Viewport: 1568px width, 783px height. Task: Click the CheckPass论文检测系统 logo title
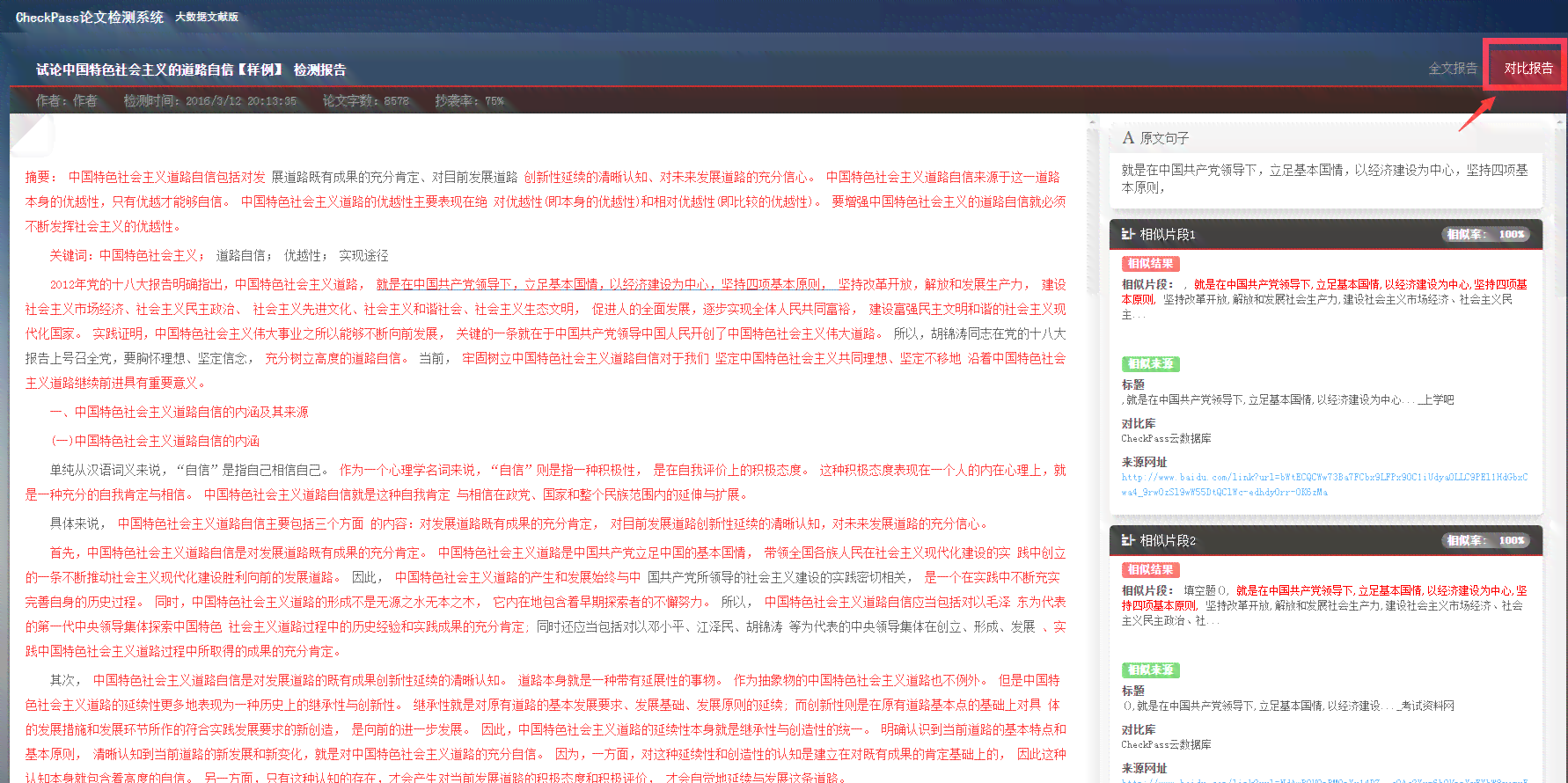point(89,17)
